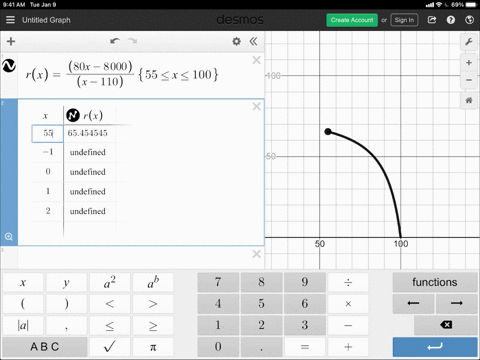Click the Create Account button
This screenshot has width=480, height=360.
coord(352,20)
